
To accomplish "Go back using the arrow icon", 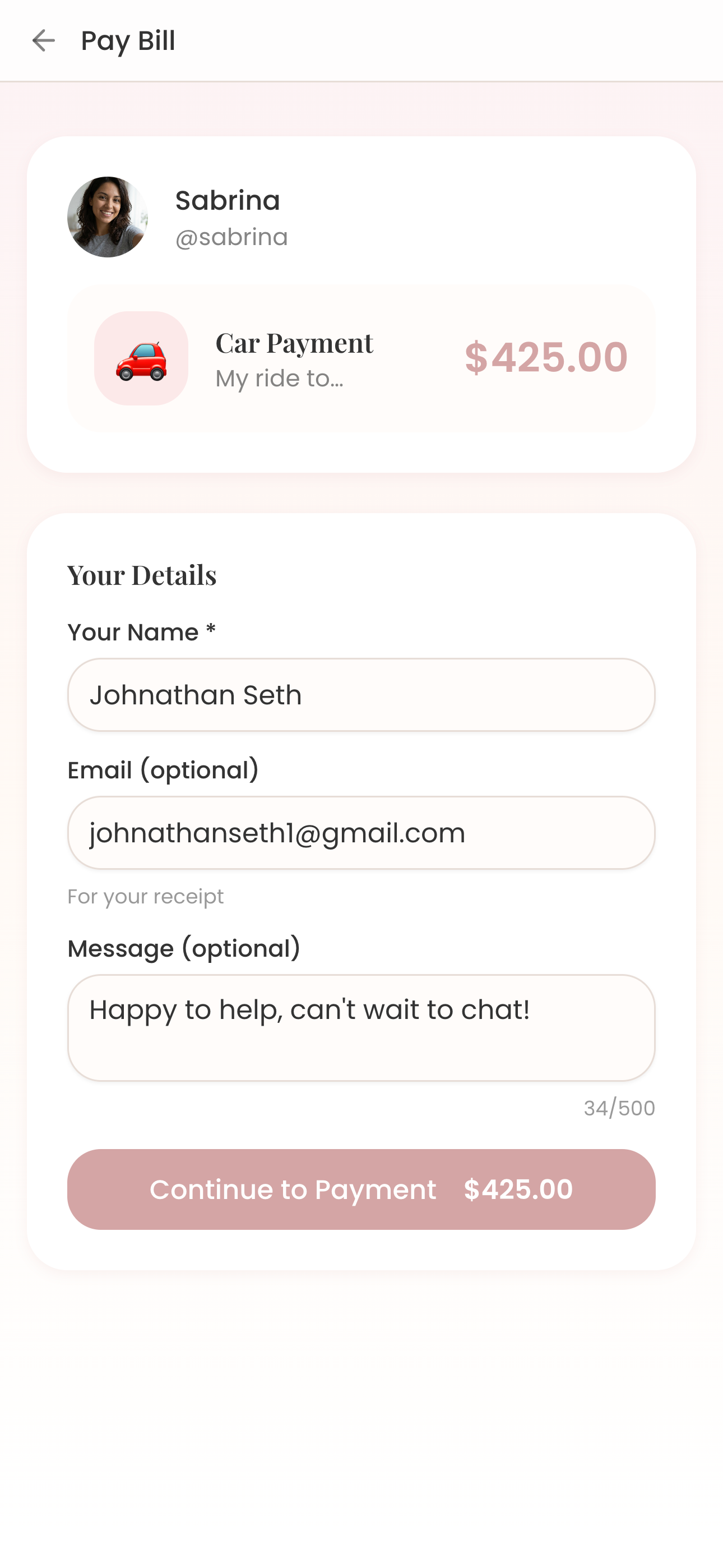I will 43,41.
